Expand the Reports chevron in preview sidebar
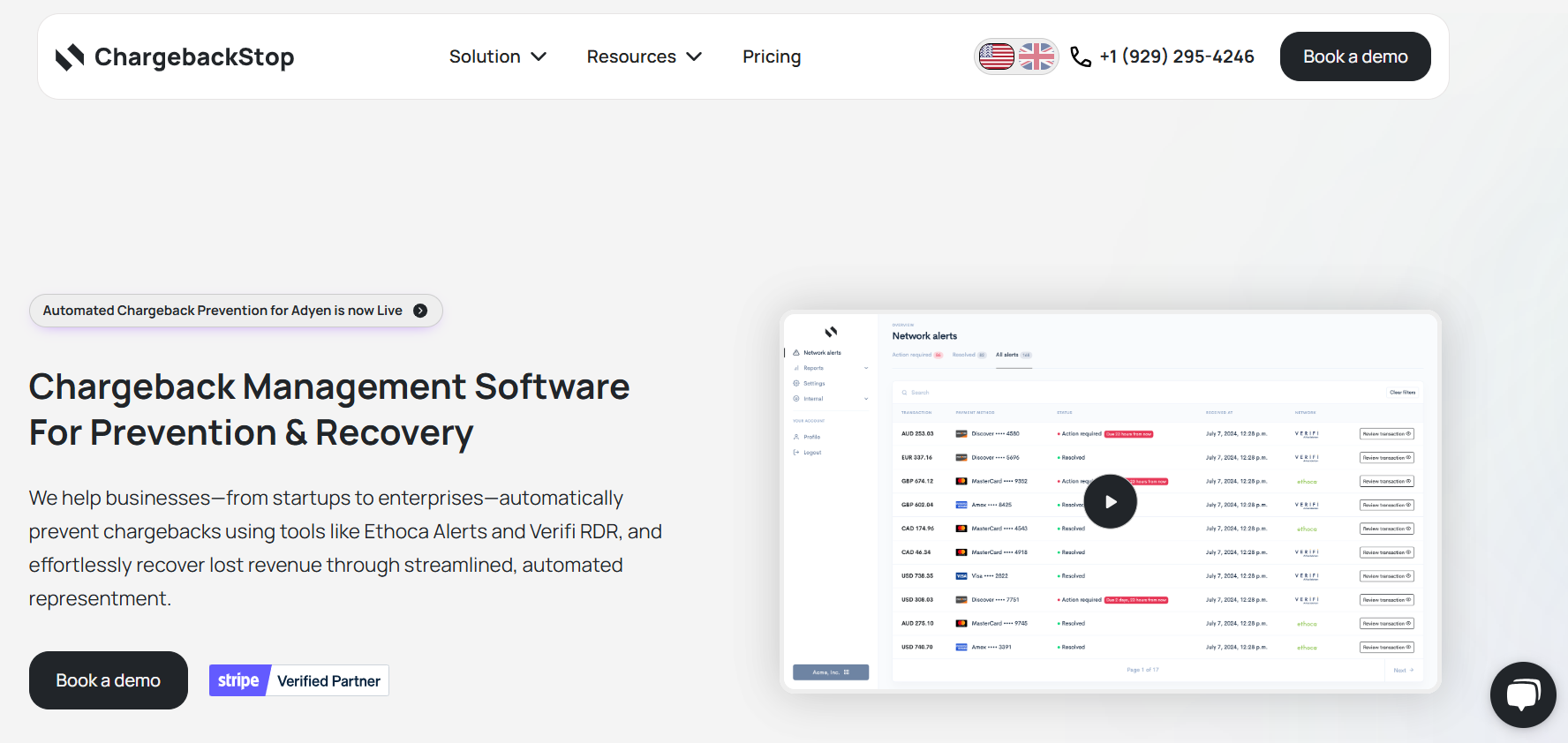Image resolution: width=1568 pixels, height=743 pixels. click(x=866, y=368)
